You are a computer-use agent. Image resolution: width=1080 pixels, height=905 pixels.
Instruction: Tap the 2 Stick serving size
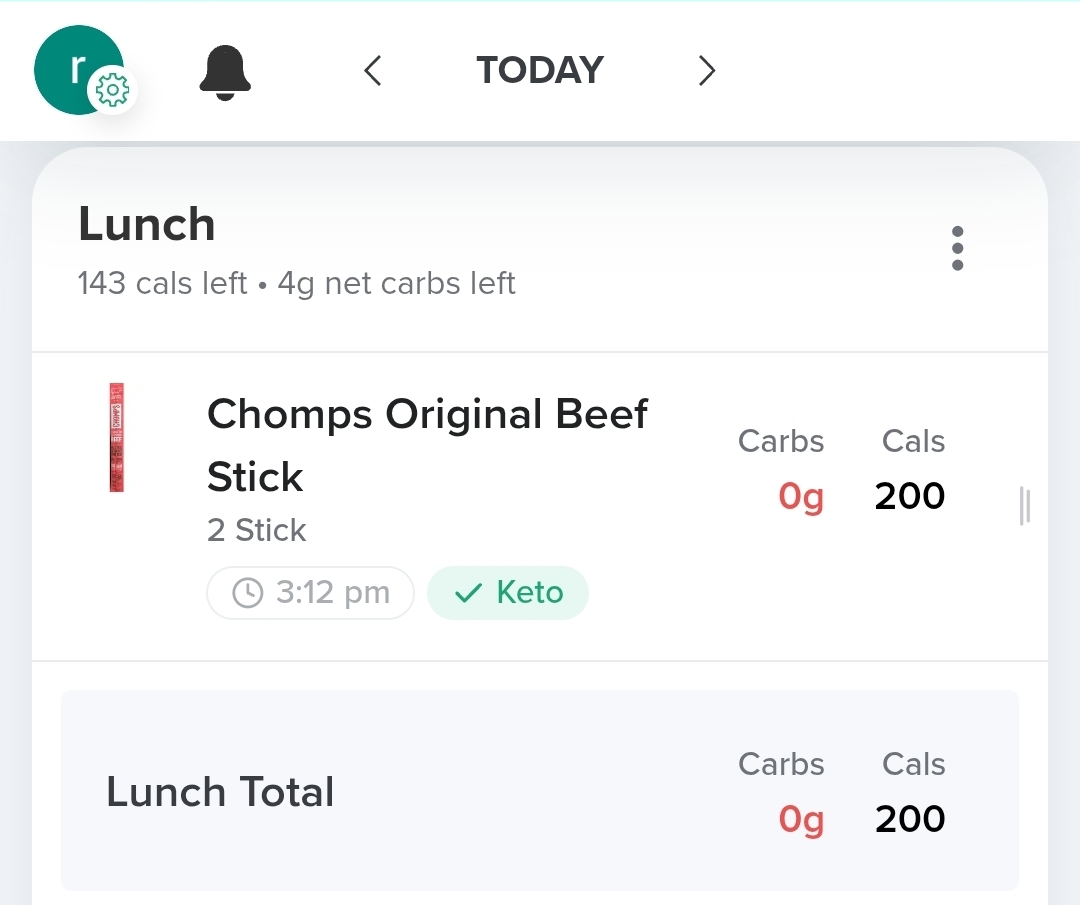tap(256, 530)
